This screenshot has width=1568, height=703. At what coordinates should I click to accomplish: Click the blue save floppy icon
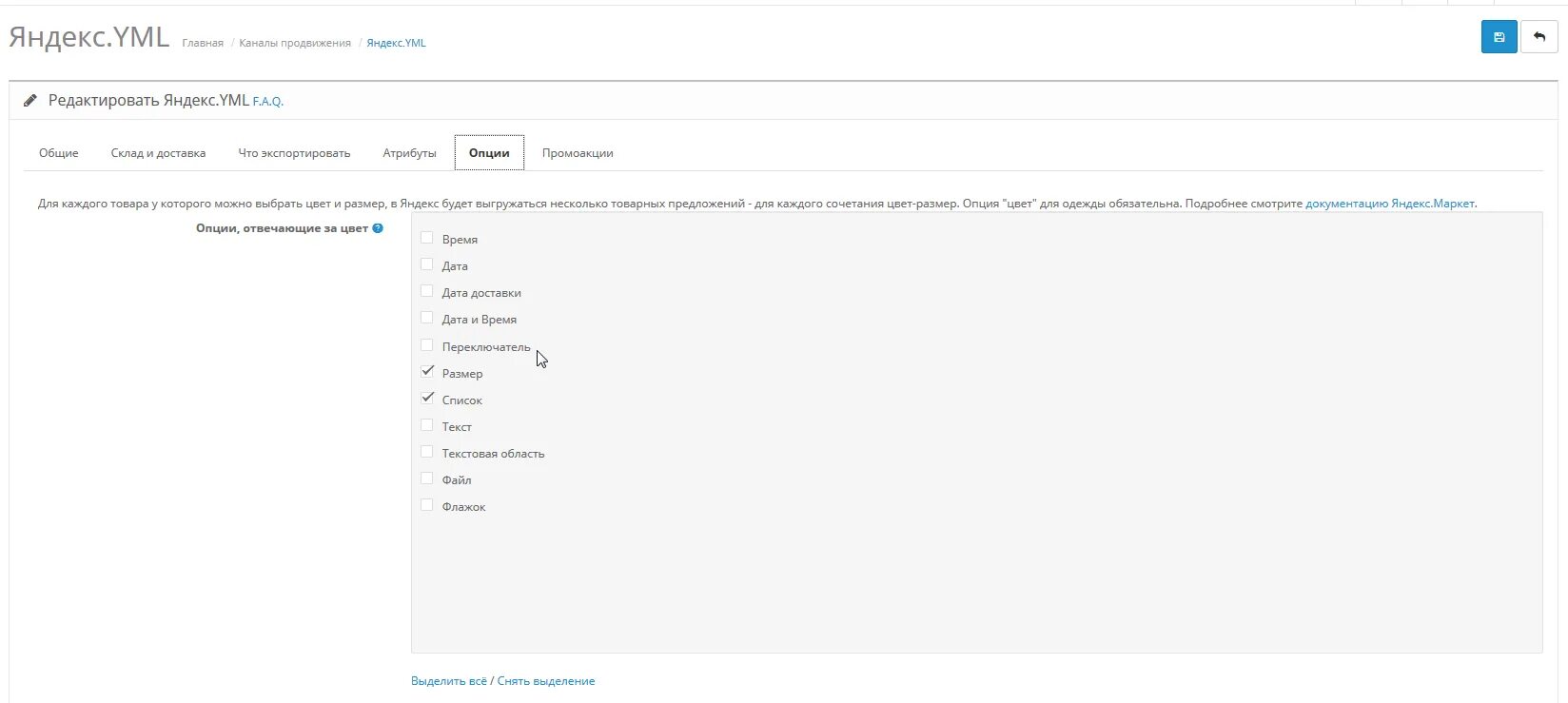[1499, 37]
